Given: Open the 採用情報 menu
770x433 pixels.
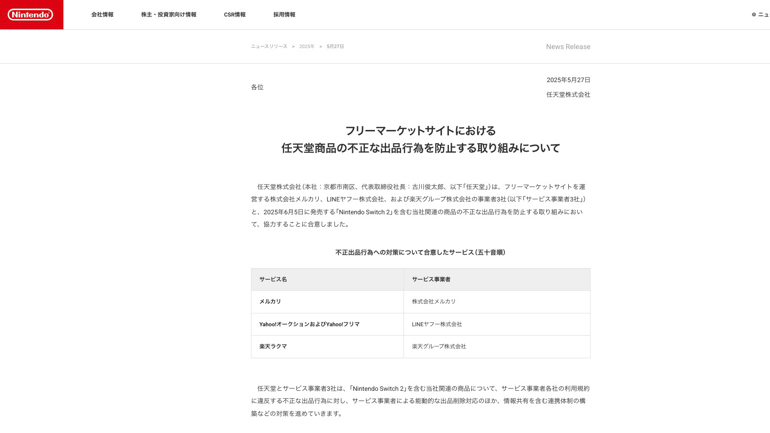Looking at the screenshot, I should point(284,15).
